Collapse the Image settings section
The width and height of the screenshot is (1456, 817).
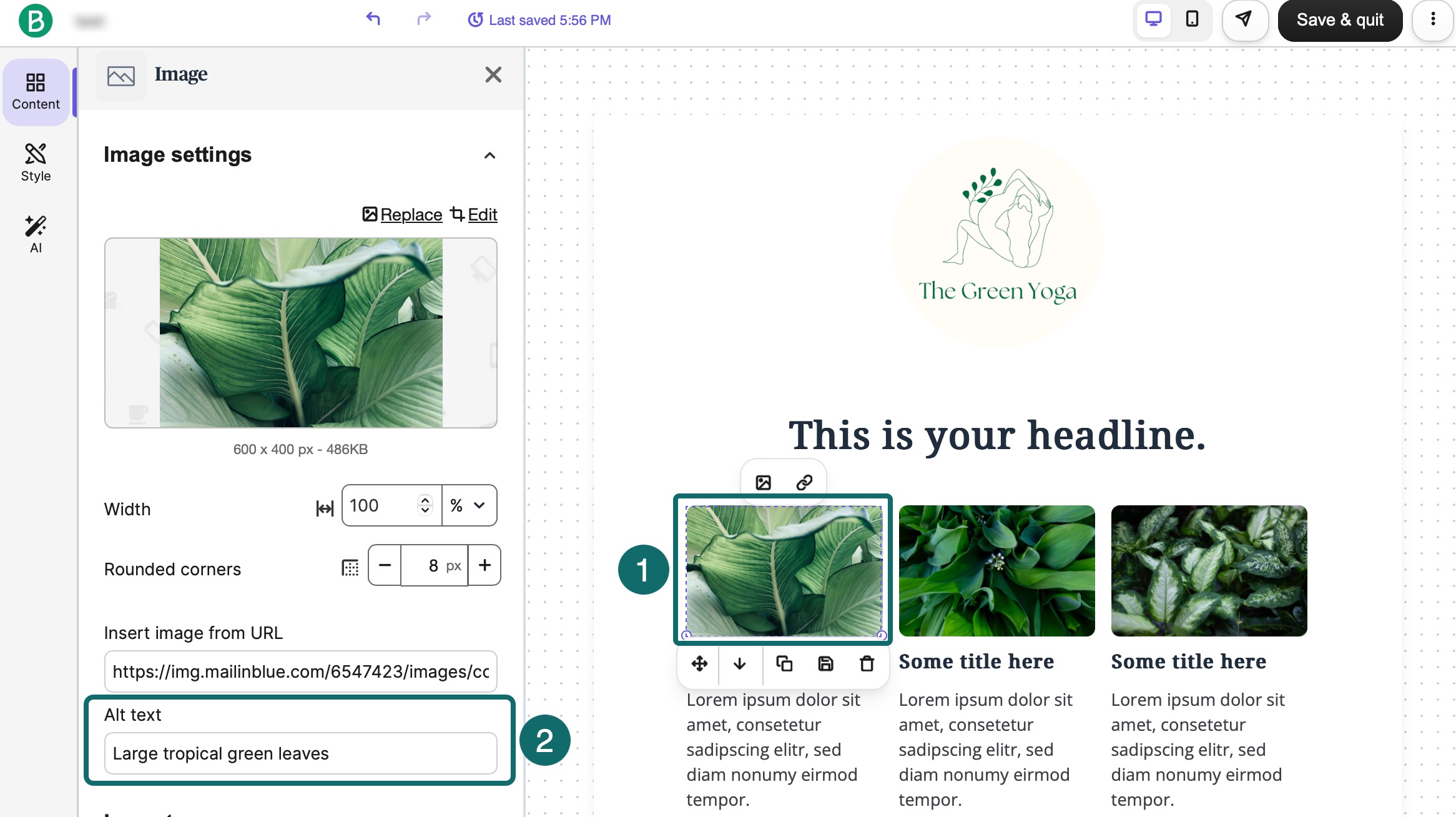pos(490,156)
